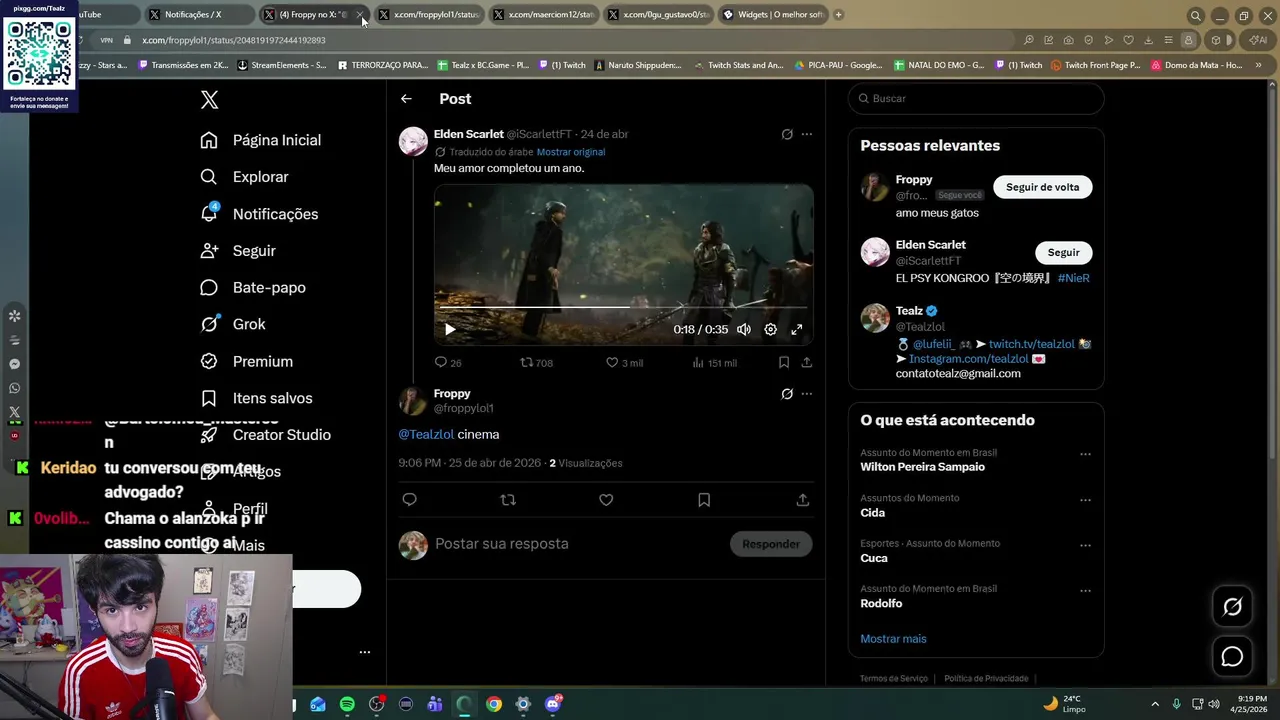Share Elden Scarlet's quoted post
The height and width of the screenshot is (720, 1280).
coord(807,363)
